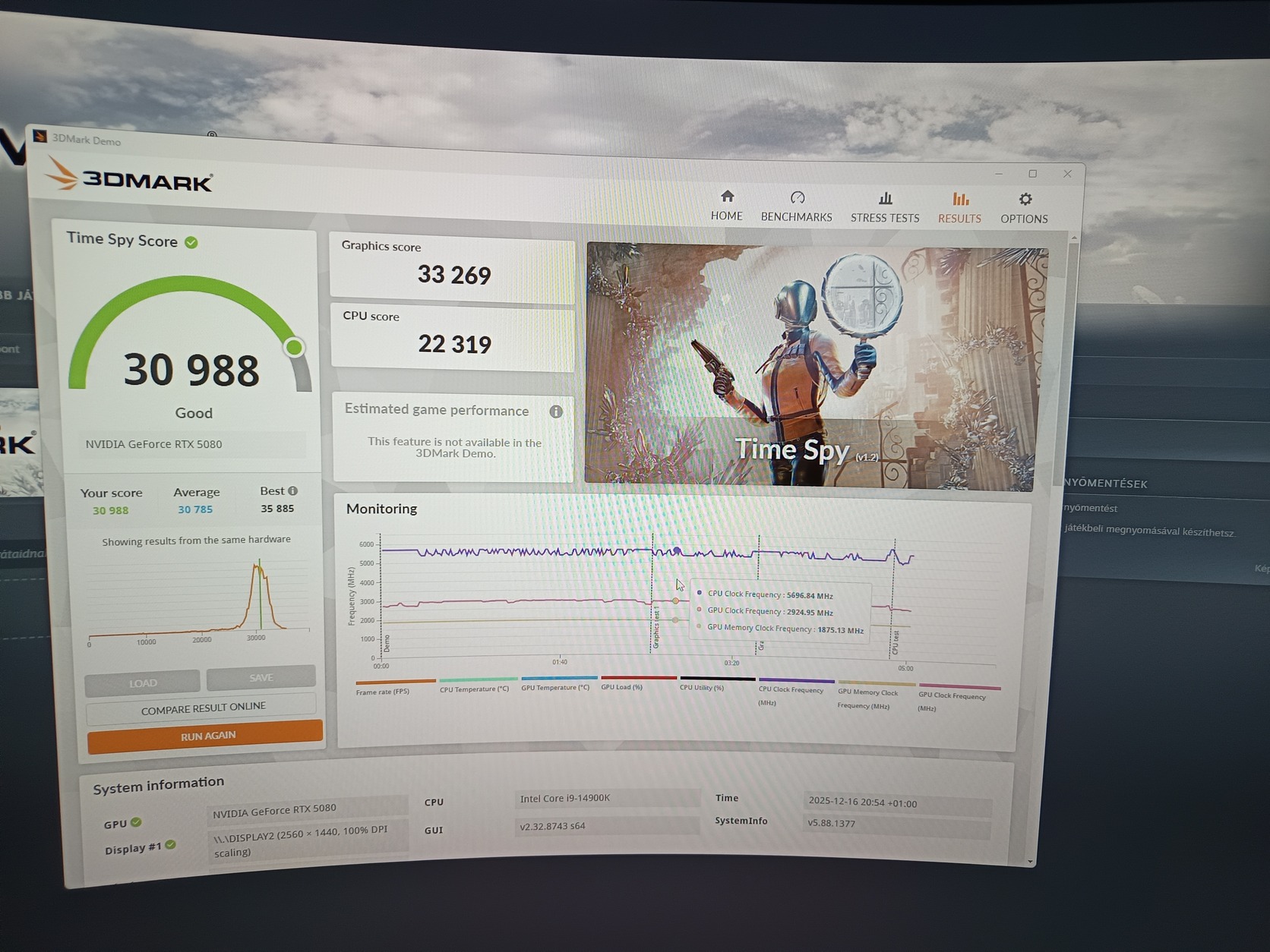Toggle the GPU Memory Clock Frequency legend item

(875, 695)
